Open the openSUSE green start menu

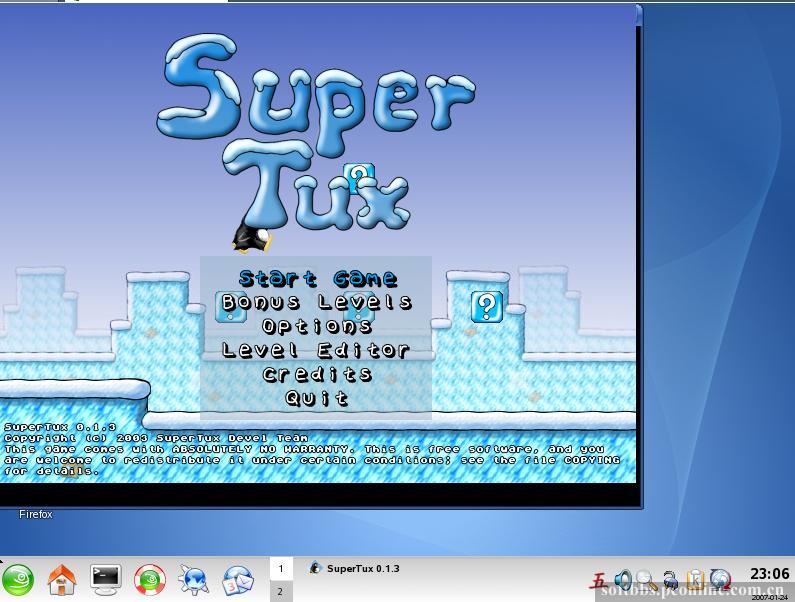coord(18,580)
